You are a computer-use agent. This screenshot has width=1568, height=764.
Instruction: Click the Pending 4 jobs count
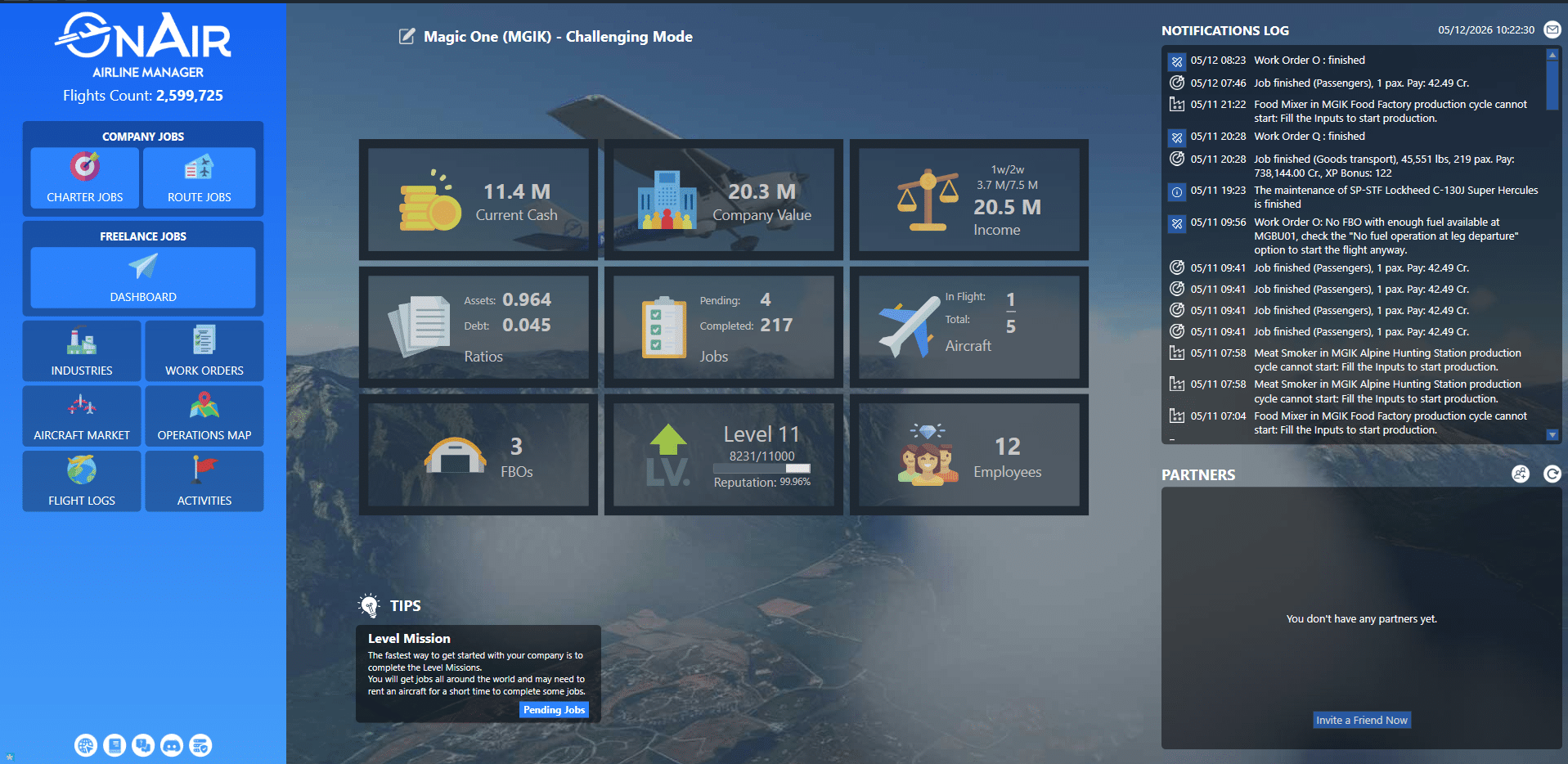click(x=766, y=299)
